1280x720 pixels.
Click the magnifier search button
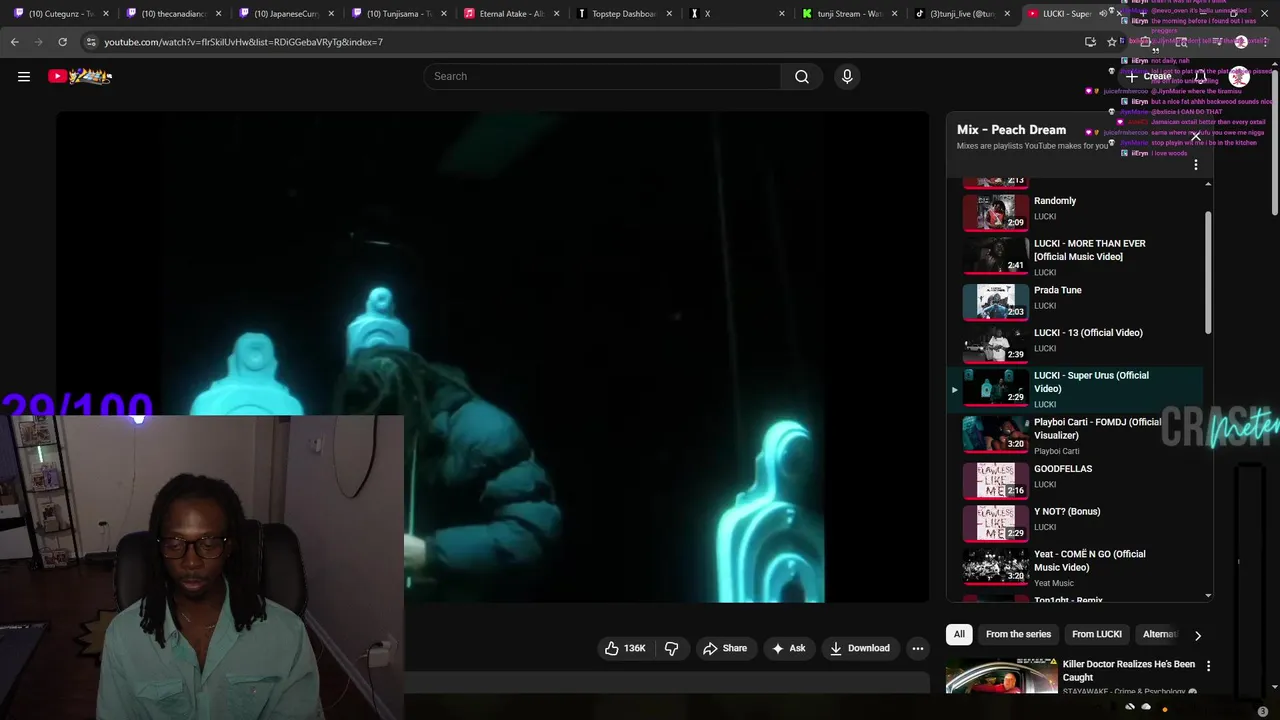[802, 76]
